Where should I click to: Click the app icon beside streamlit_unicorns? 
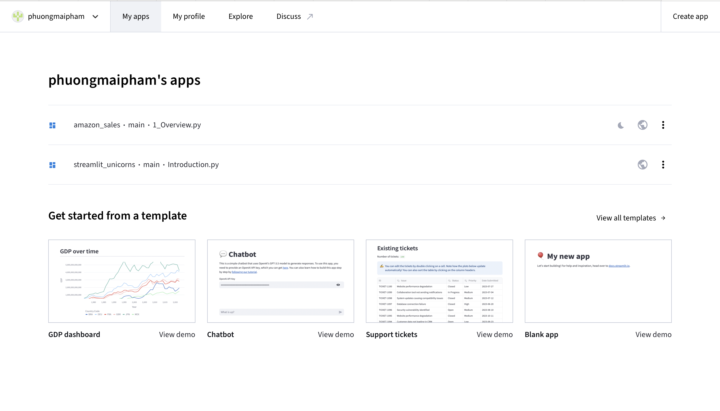point(53,164)
